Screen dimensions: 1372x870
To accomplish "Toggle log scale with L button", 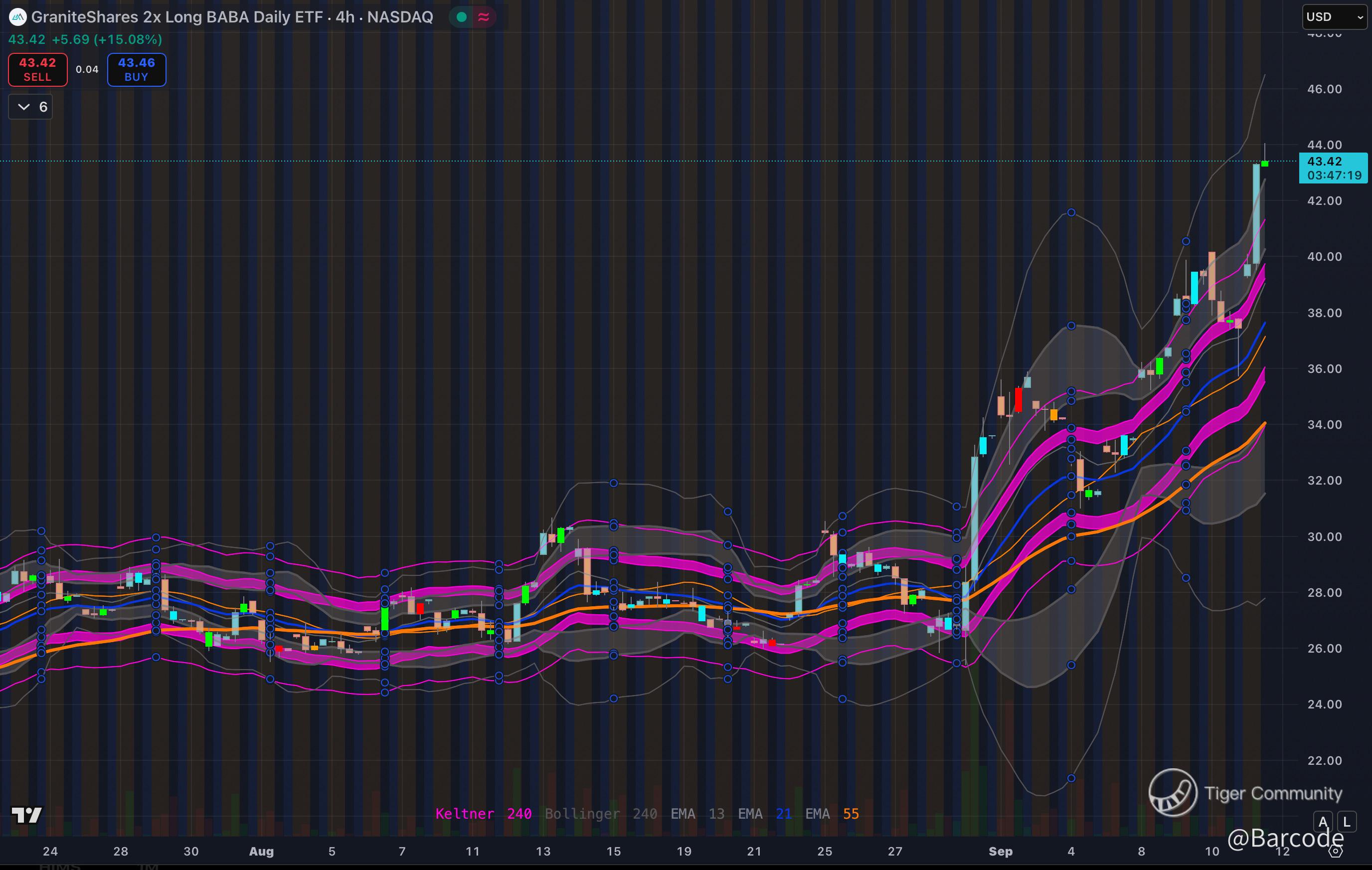I will pyautogui.click(x=1347, y=822).
